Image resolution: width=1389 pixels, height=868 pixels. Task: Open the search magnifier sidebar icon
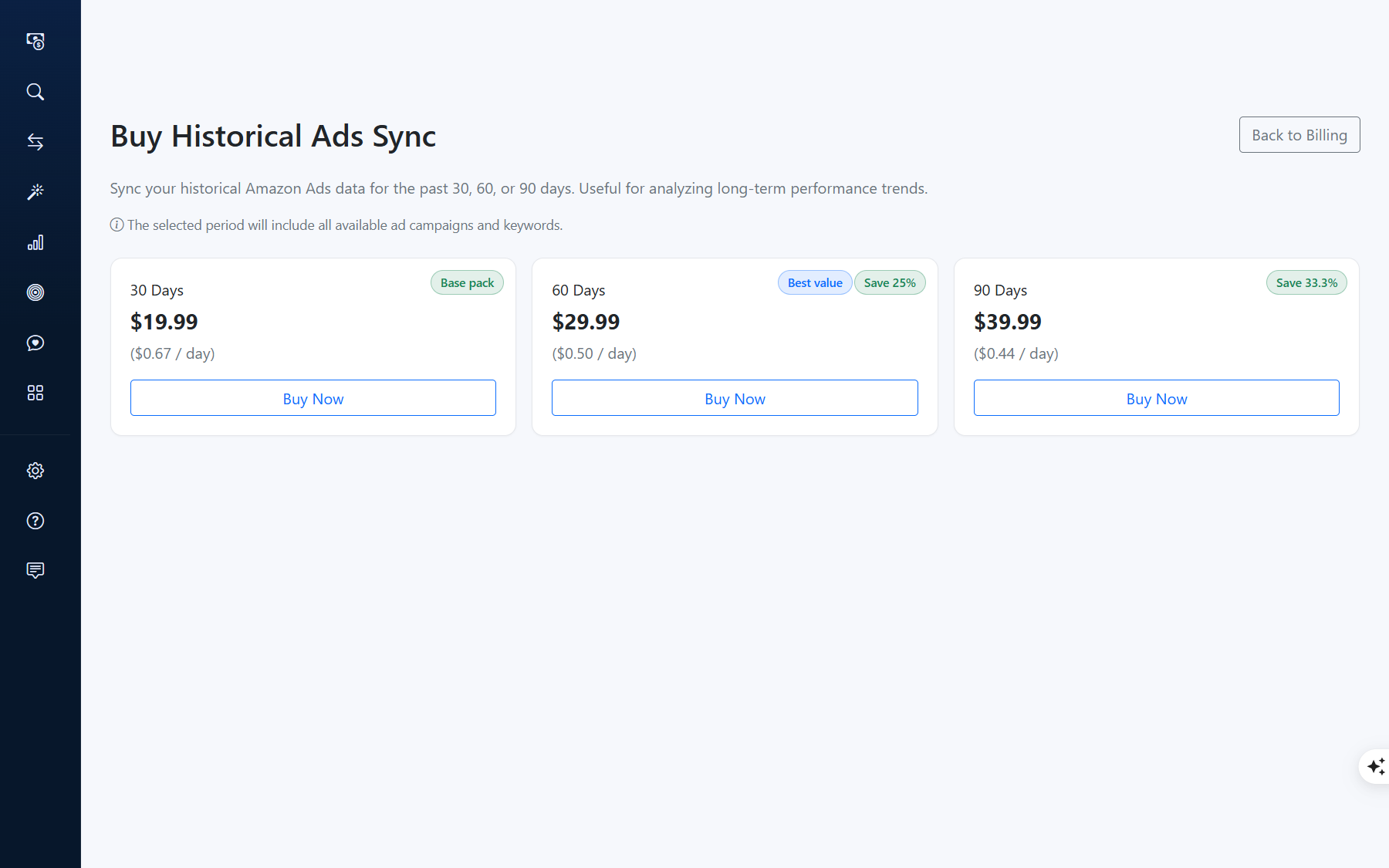pos(35,92)
